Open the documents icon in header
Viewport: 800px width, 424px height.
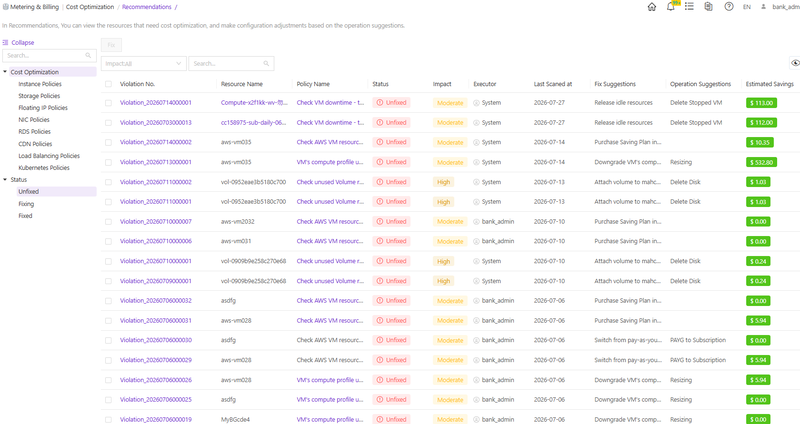708,7
